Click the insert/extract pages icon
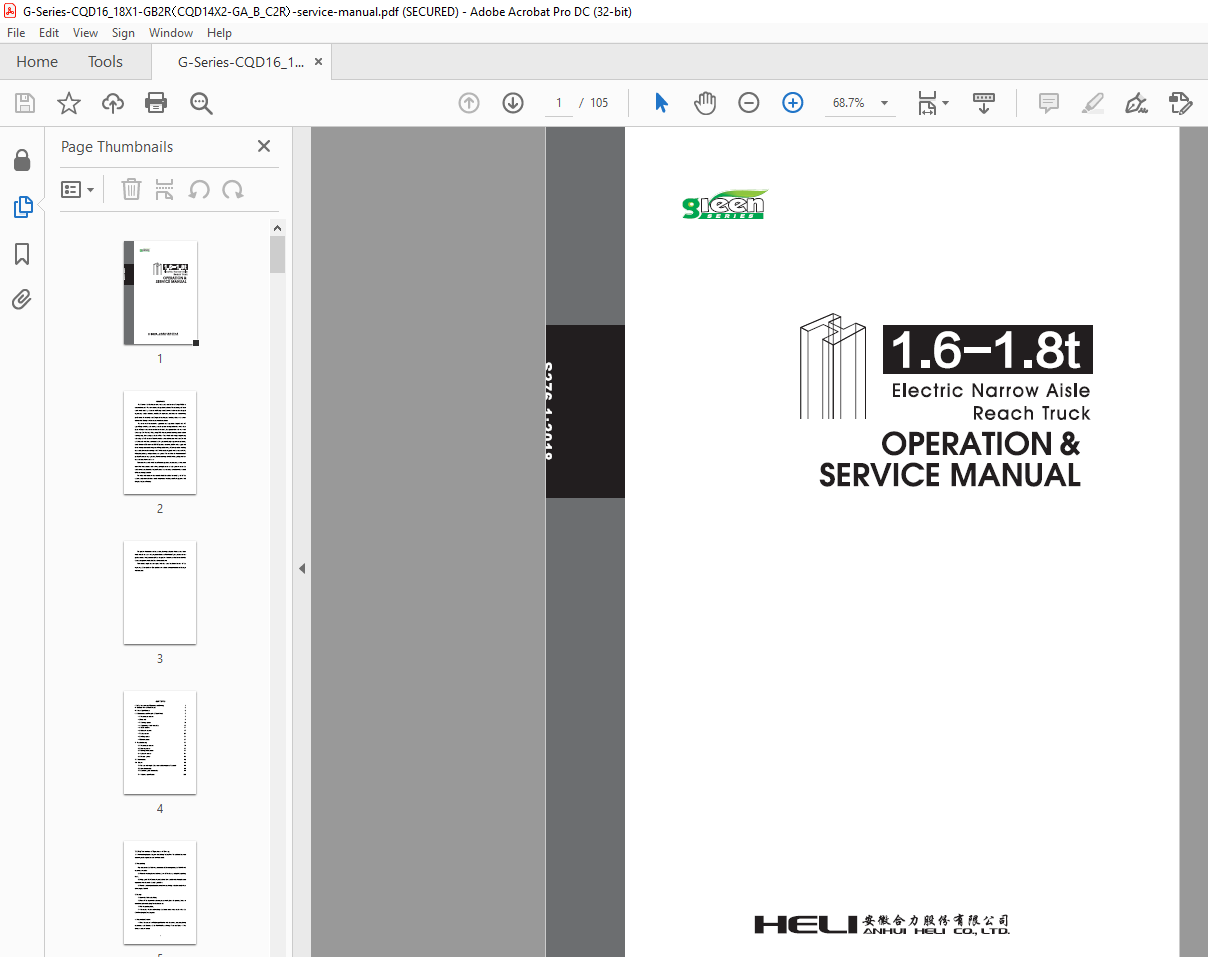The height and width of the screenshot is (957, 1208). tap(165, 189)
